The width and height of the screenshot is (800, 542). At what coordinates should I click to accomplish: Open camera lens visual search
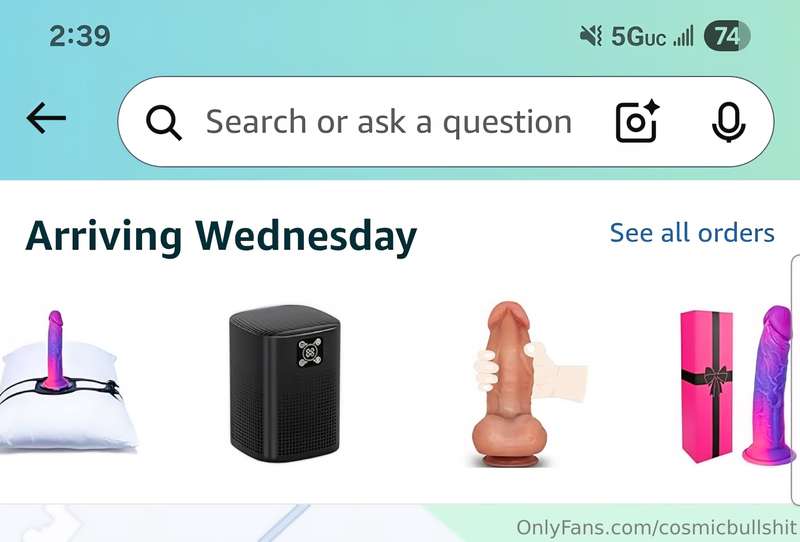pyautogui.click(x=637, y=121)
